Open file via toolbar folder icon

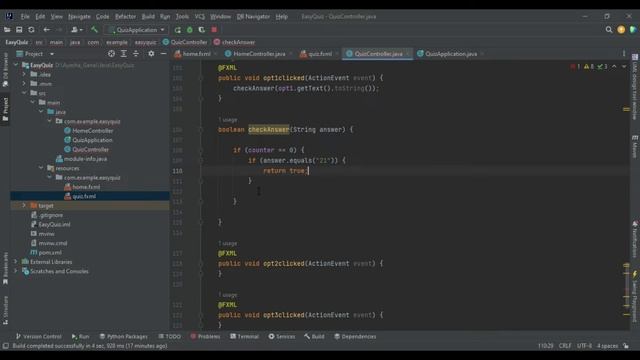point(7,30)
